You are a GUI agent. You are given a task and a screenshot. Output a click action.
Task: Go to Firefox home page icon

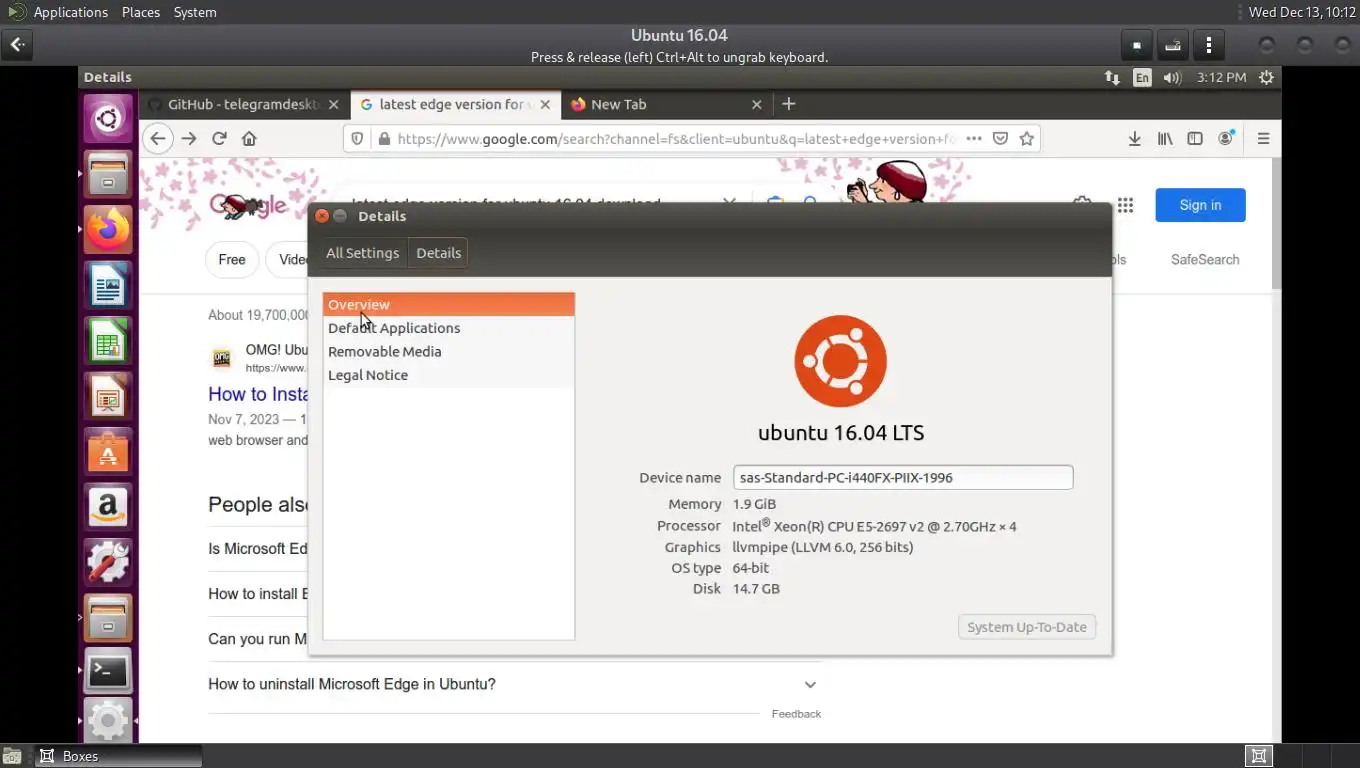click(249, 139)
